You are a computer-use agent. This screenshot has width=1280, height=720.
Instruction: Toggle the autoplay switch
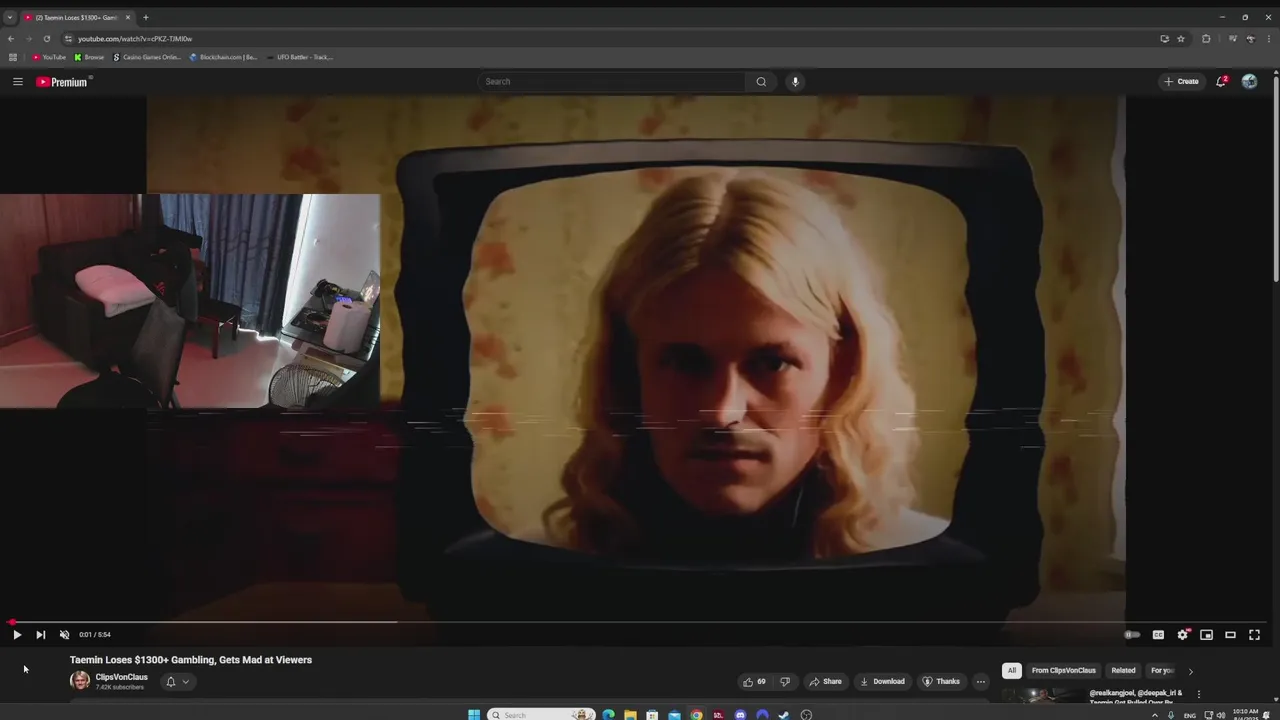click(x=1132, y=635)
